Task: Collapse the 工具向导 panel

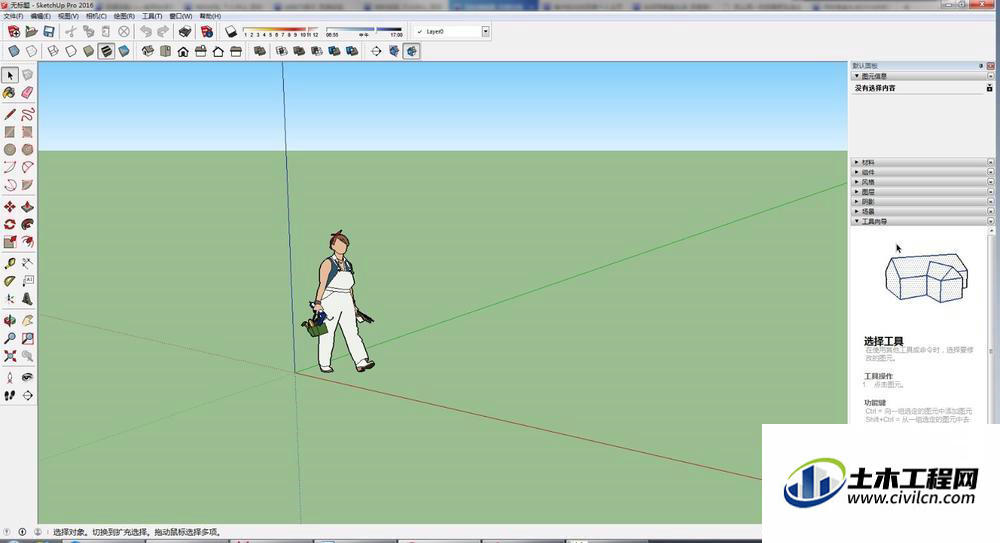Action: (922, 221)
